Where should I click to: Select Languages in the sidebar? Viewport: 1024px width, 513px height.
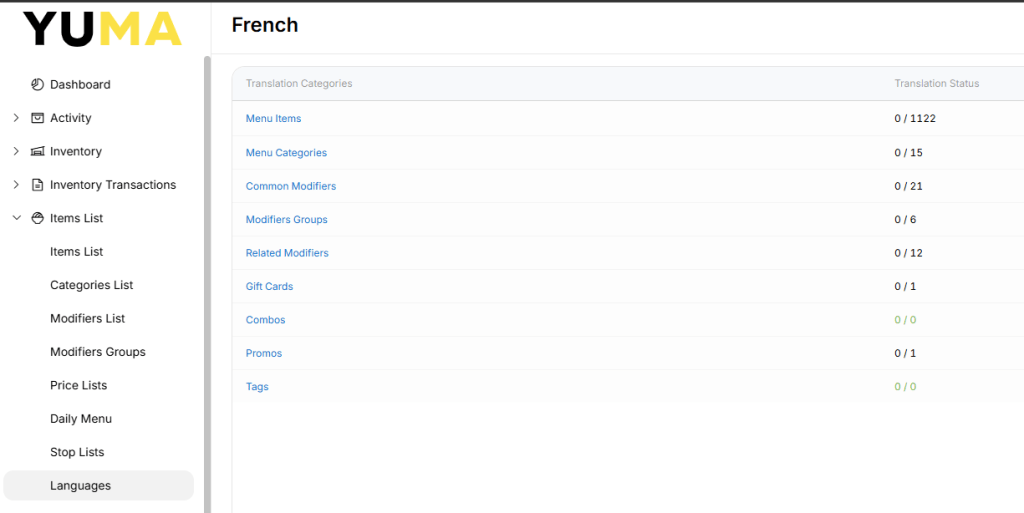coord(99,486)
